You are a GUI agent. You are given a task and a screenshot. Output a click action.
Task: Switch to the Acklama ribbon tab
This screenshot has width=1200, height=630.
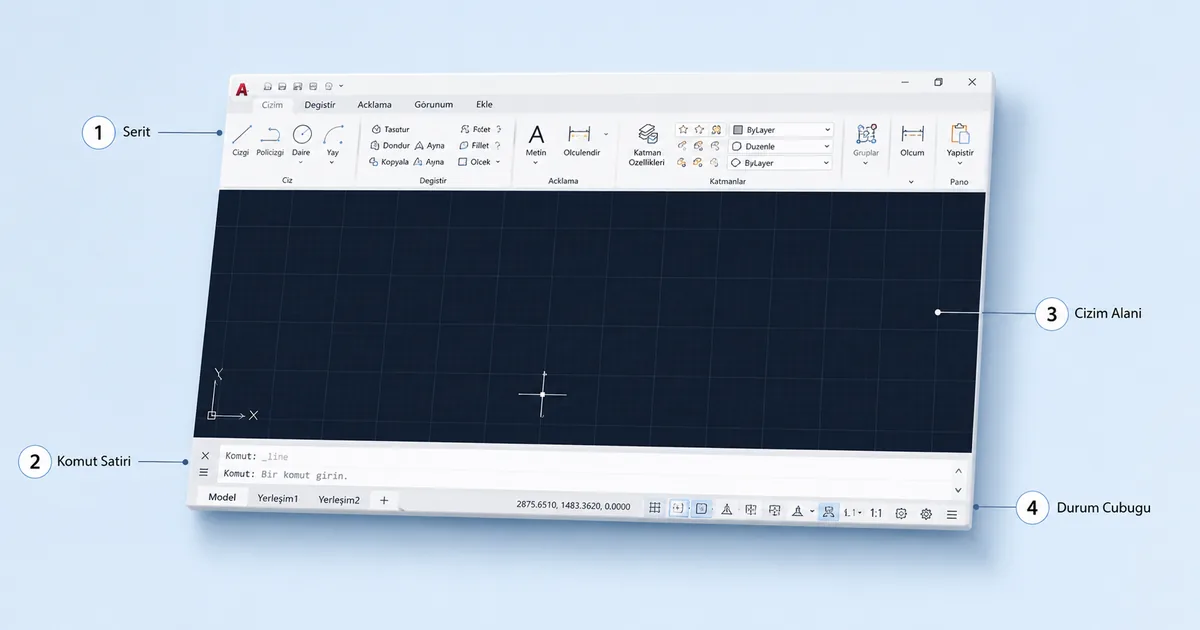(375, 104)
